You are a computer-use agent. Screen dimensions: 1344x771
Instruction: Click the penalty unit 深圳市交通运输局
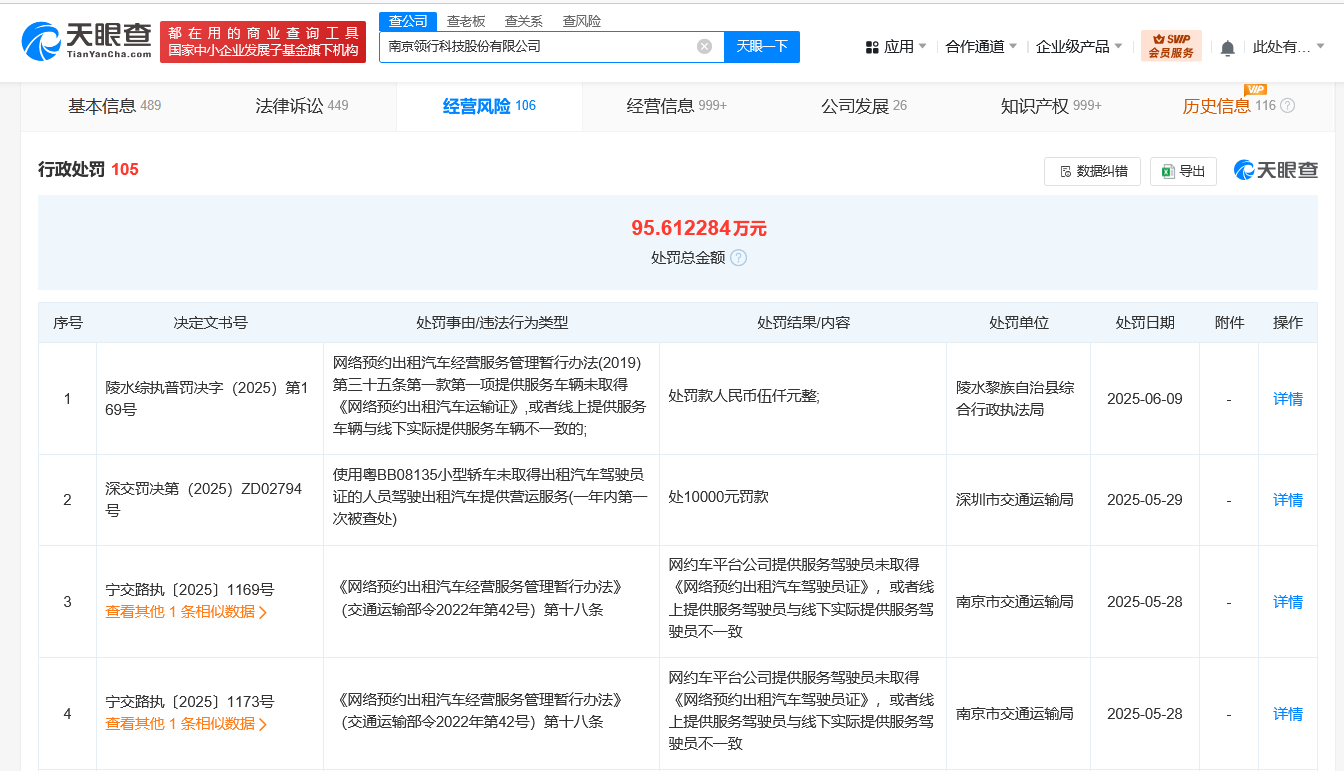click(x=1015, y=500)
